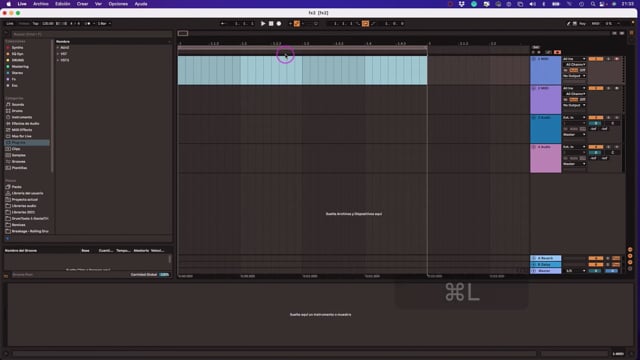Open 4 Audio track Ext. In dropdown
Viewport: 640px width, 360px height.
pos(574,147)
